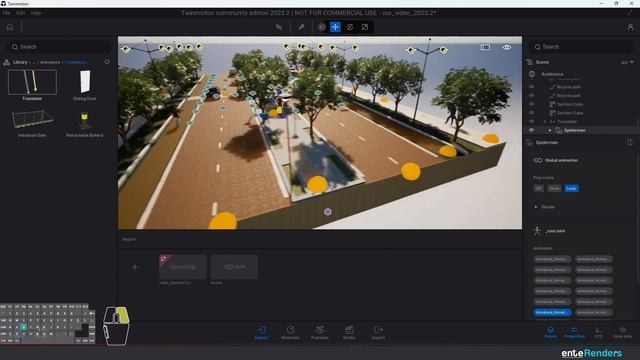
Task: Click the toolbar icon left of the eyedropper
Action: pyautogui.click(x=279, y=27)
